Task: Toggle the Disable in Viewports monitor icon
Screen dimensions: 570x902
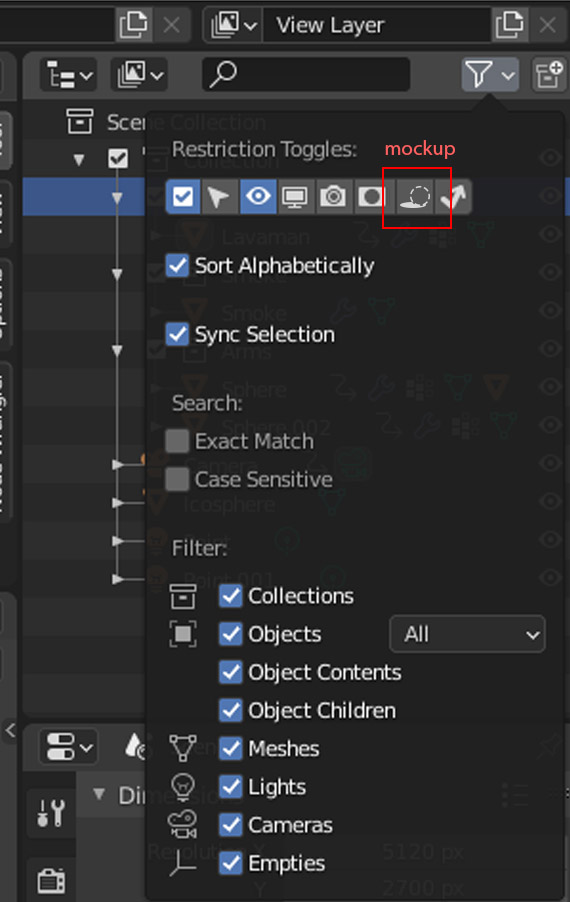Action: pyautogui.click(x=295, y=197)
